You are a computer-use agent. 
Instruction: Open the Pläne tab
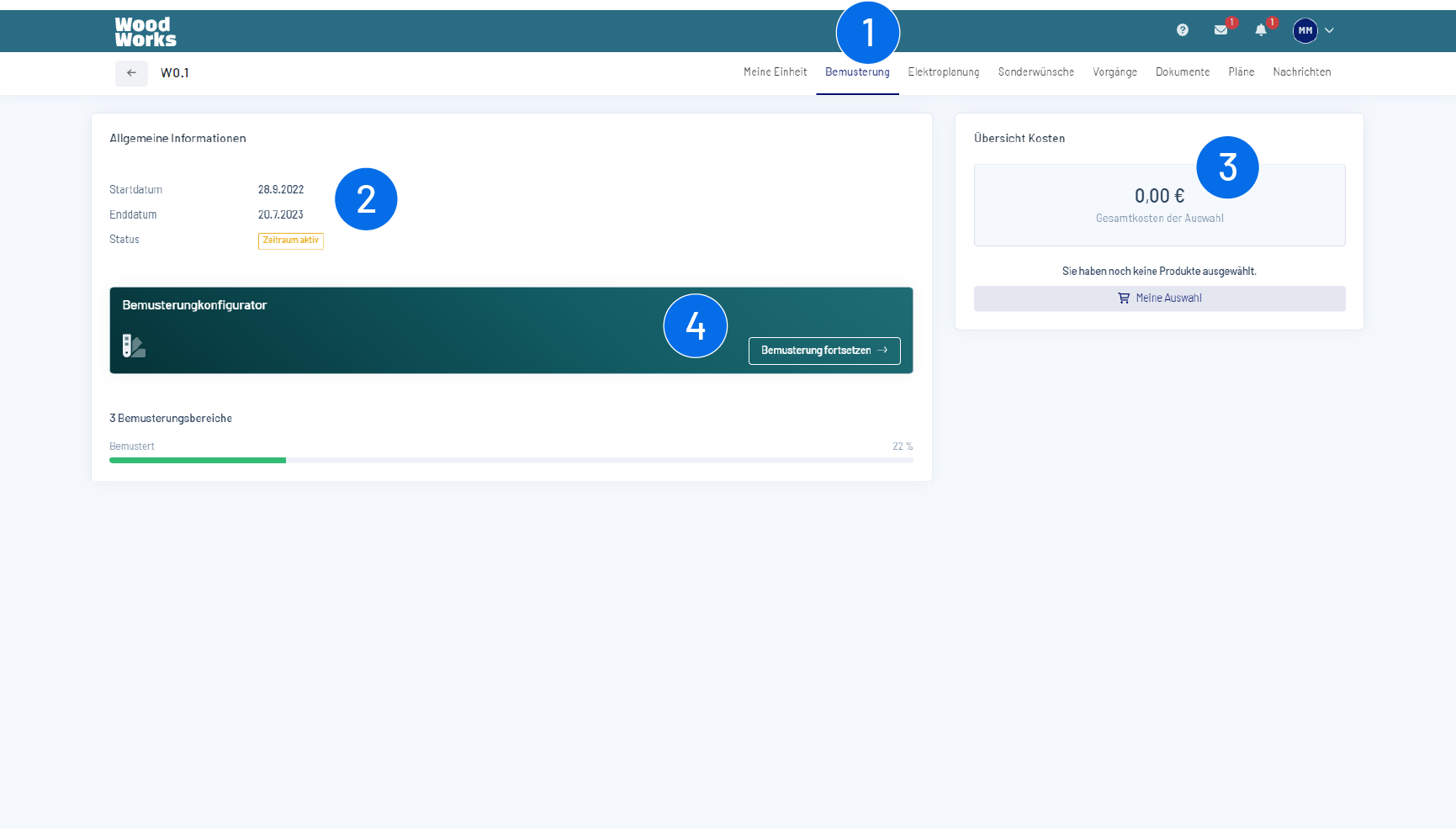pyautogui.click(x=1241, y=72)
